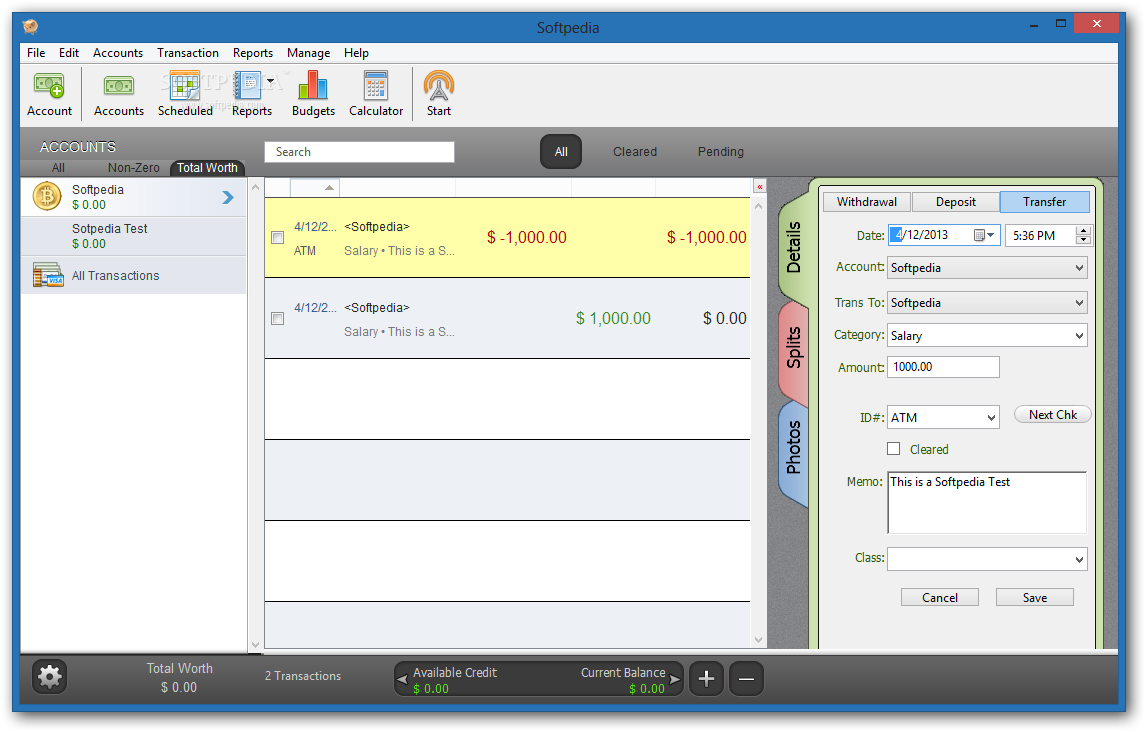Click the Amount field showing 1000.00

pyautogui.click(x=943, y=367)
